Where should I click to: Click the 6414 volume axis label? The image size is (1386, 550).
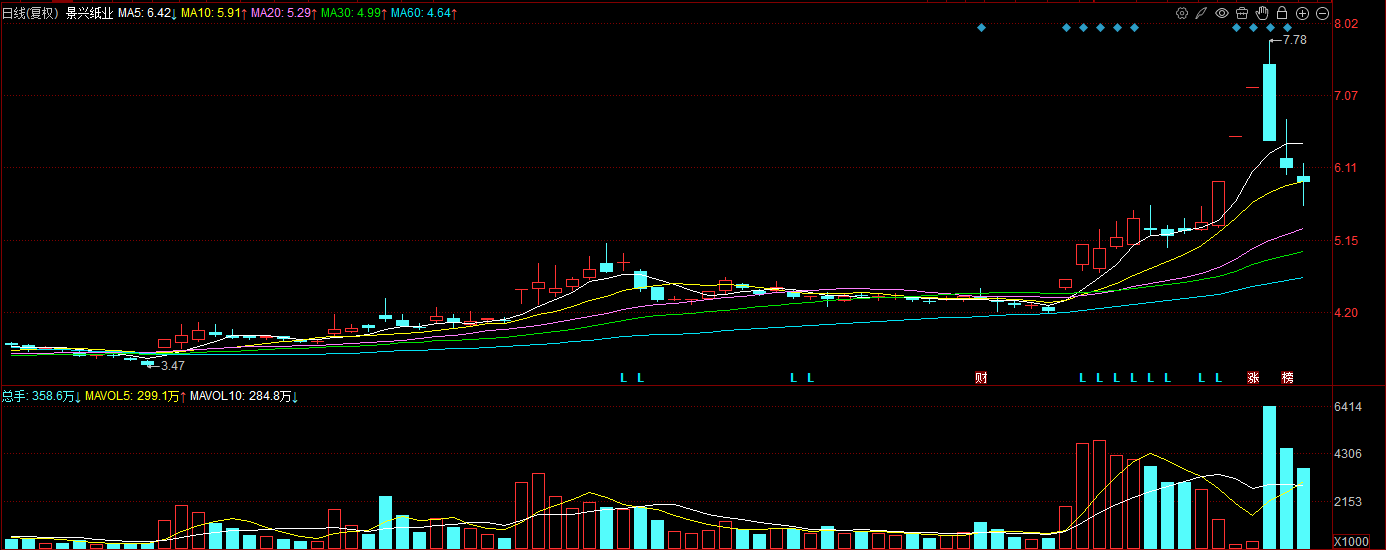coord(1349,407)
